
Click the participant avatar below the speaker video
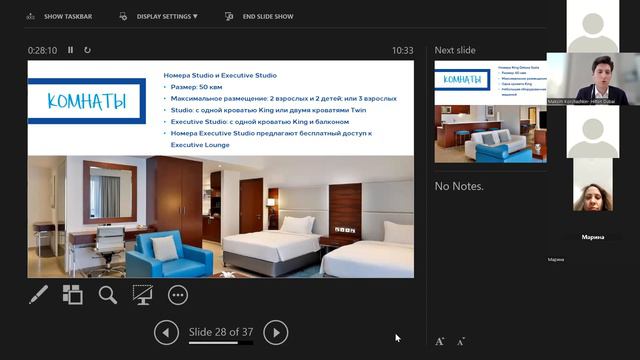593,131
